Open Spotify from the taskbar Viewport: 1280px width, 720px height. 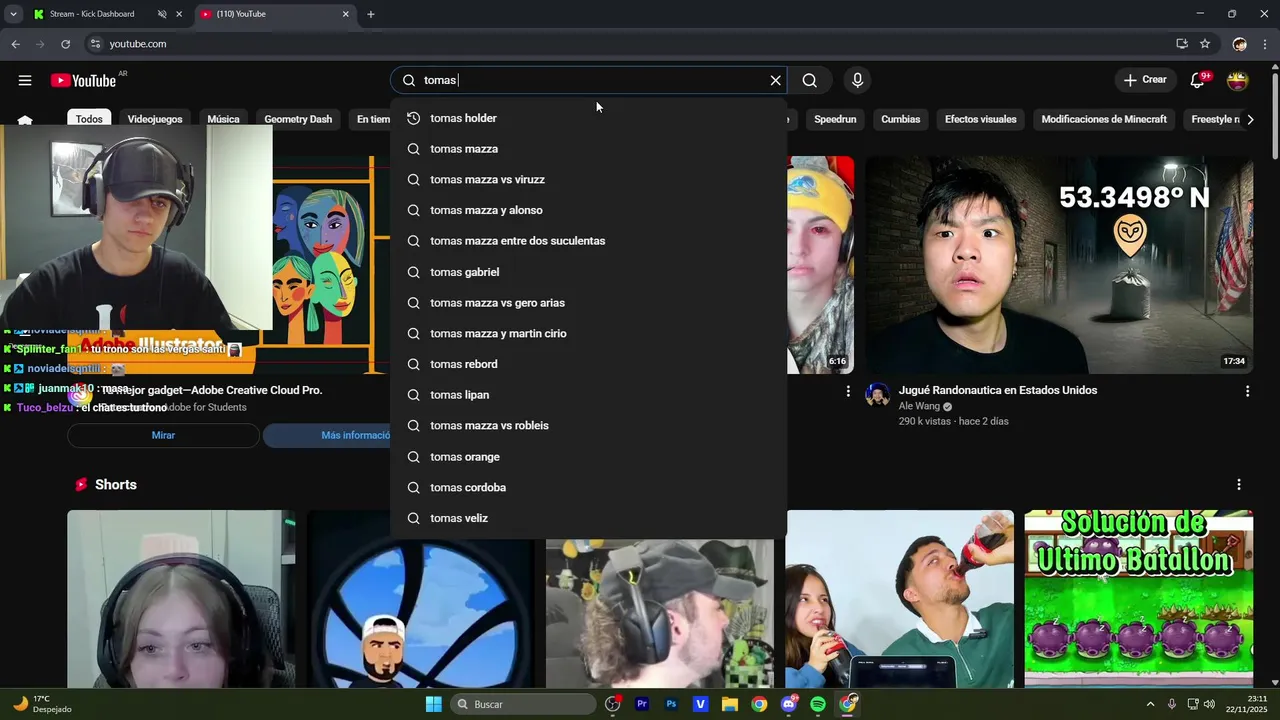coord(818,704)
